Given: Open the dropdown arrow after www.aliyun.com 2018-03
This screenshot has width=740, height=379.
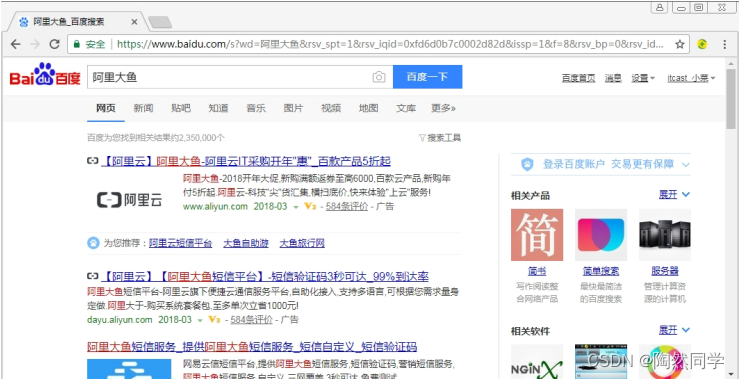Looking at the screenshot, I should 295,207.
